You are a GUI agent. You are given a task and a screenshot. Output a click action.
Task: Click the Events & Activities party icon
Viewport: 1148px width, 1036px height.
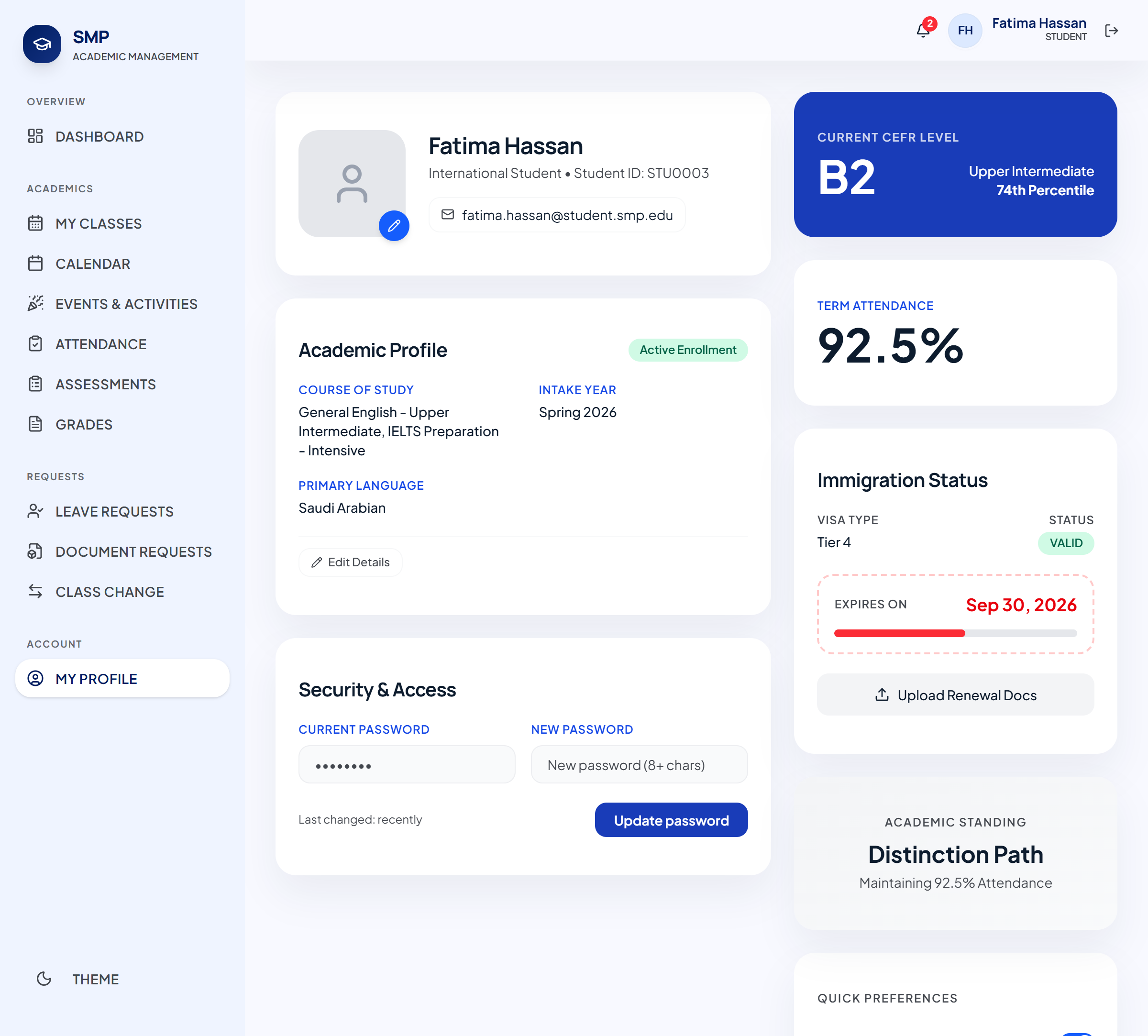(x=35, y=303)
